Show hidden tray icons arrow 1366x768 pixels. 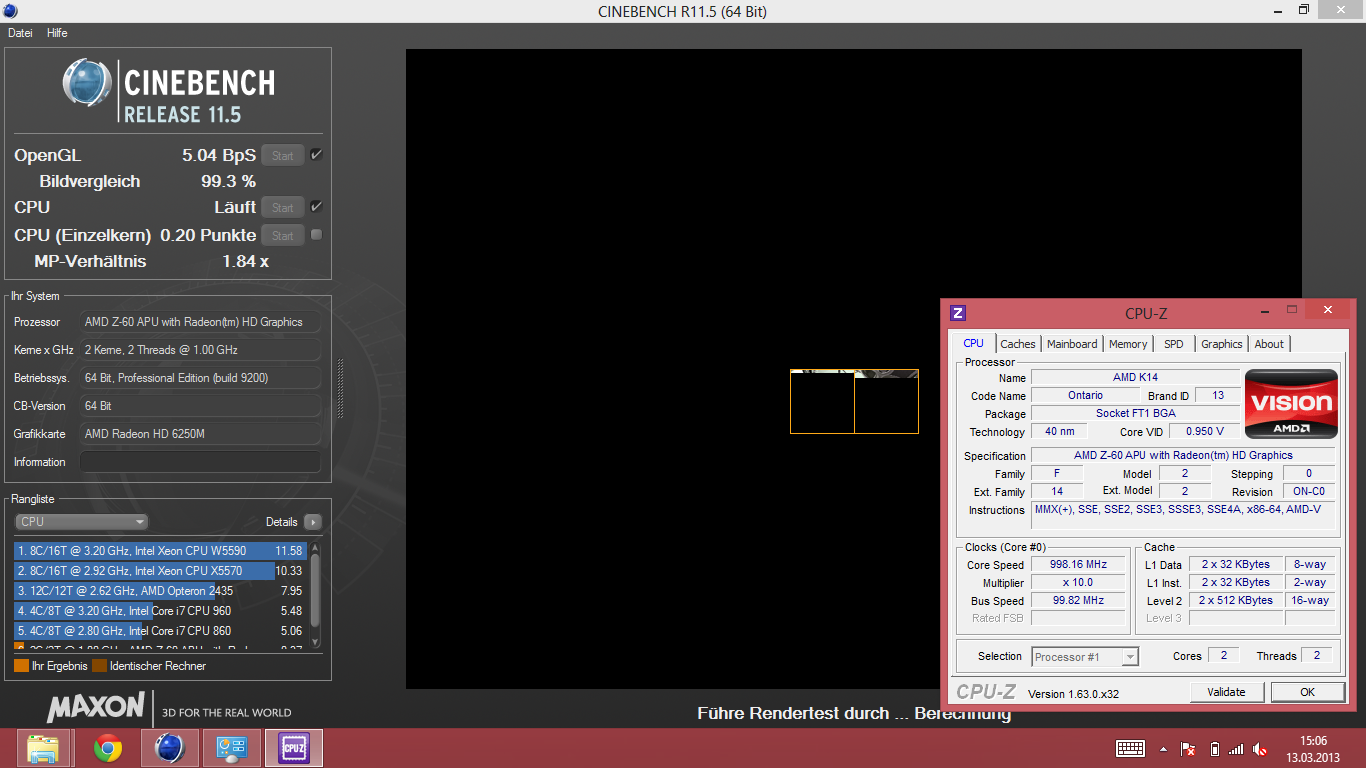[1163, 749]
